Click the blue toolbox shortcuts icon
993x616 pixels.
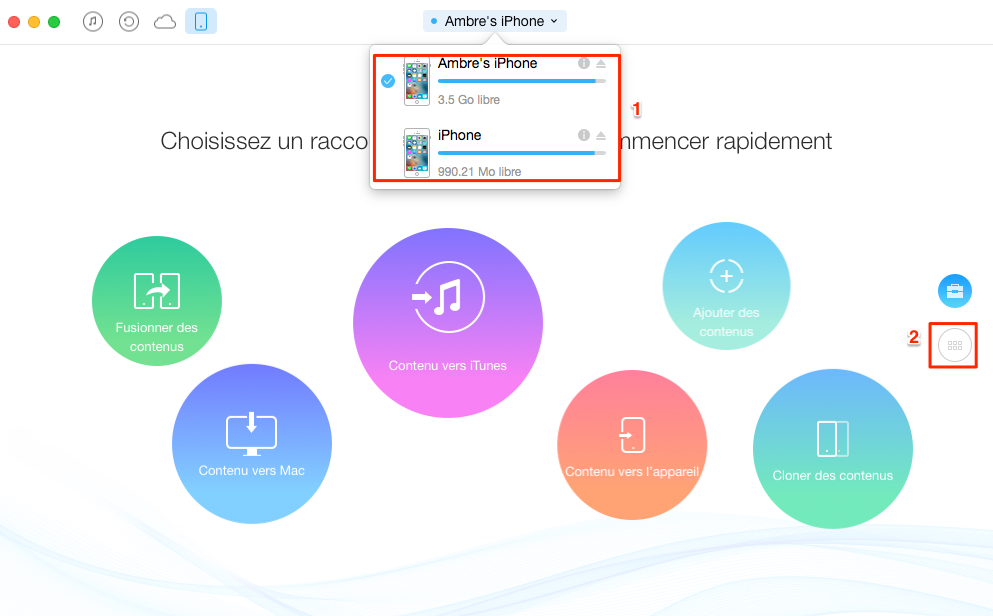955,291
